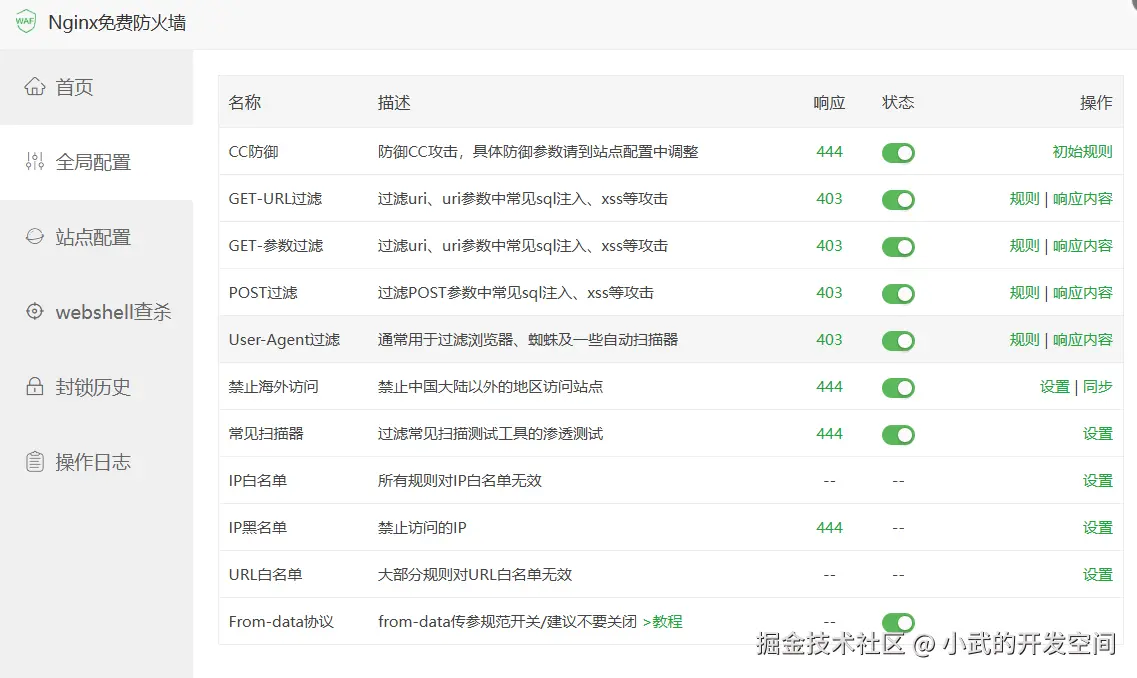The image size is (1137, 678).
Task: Disable the CC防御 toggle switch
Action: coord(897,152)
